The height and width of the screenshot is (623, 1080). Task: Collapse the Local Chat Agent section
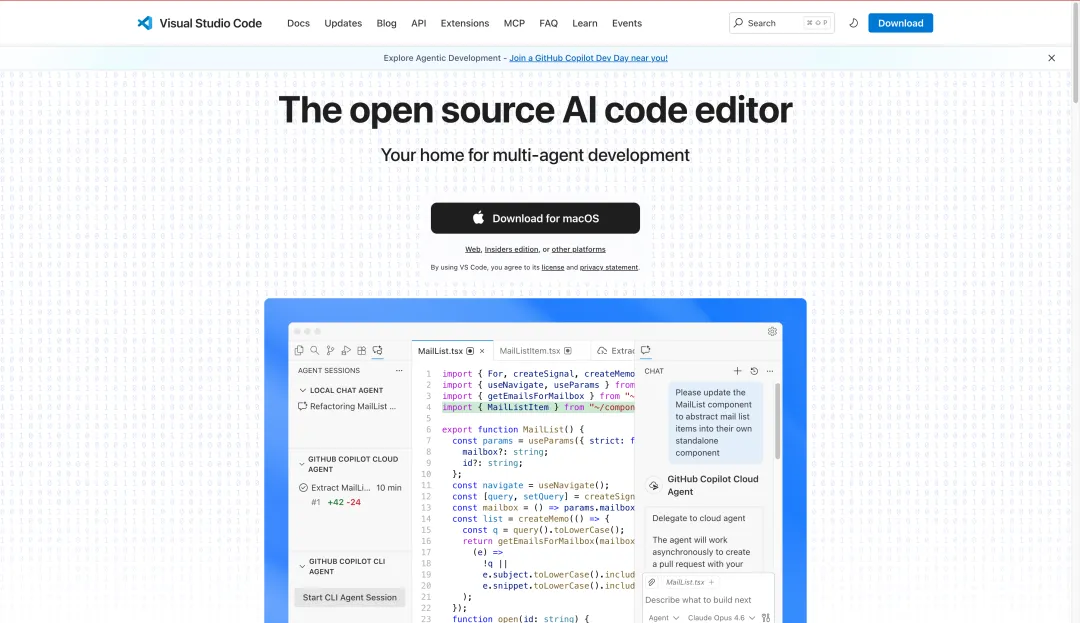pyautogui.click(x=302, y=390)
